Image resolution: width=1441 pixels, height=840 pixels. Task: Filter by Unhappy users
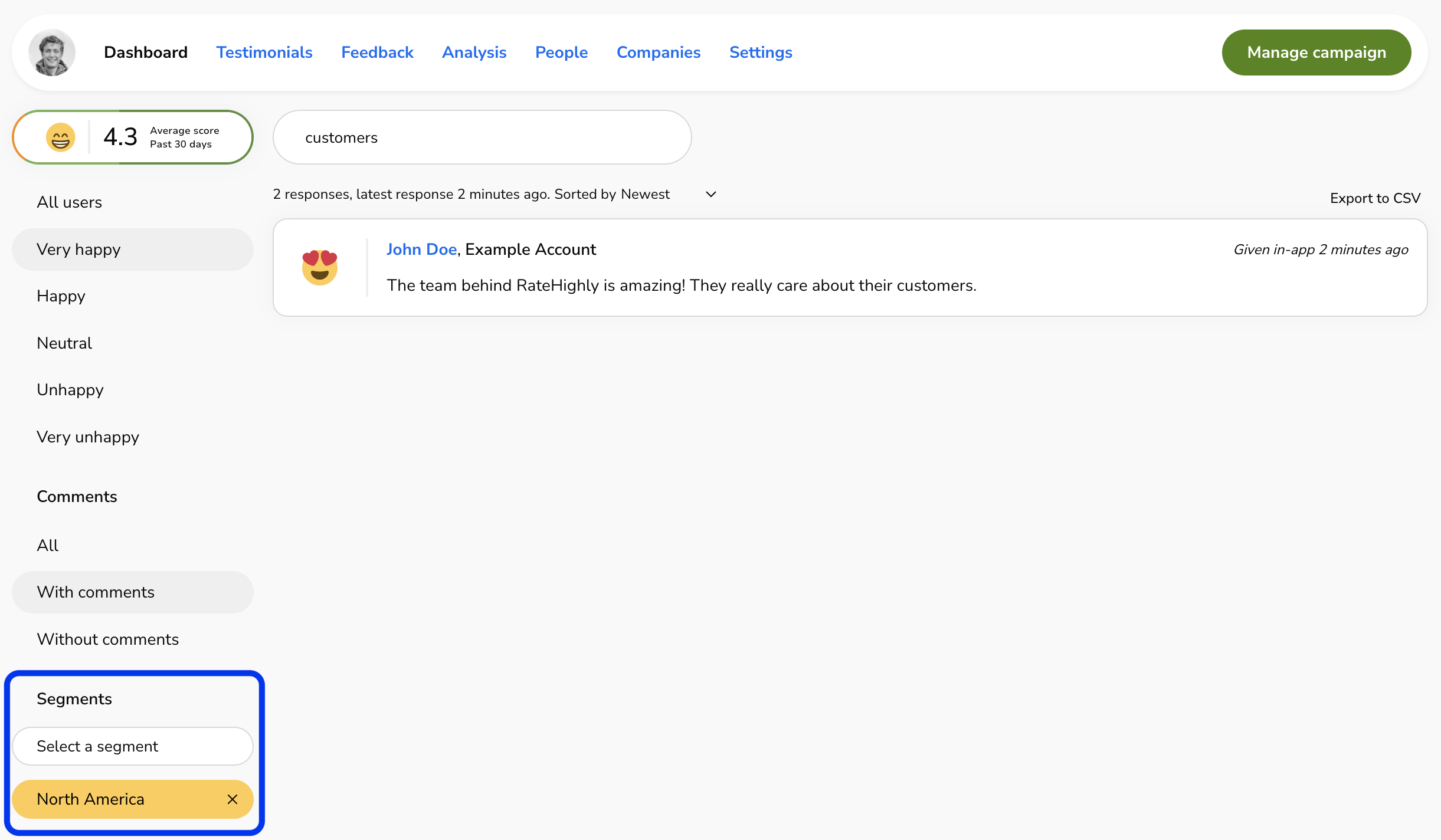tap(70, 390)
